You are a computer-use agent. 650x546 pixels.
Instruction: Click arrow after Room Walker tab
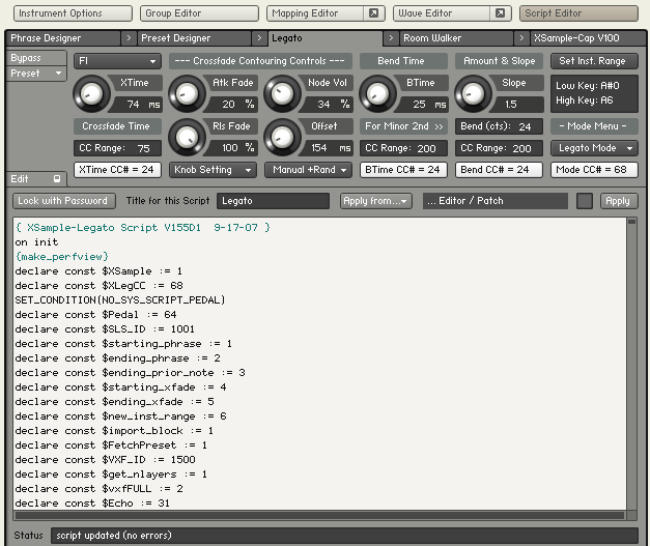coord(521,38)
